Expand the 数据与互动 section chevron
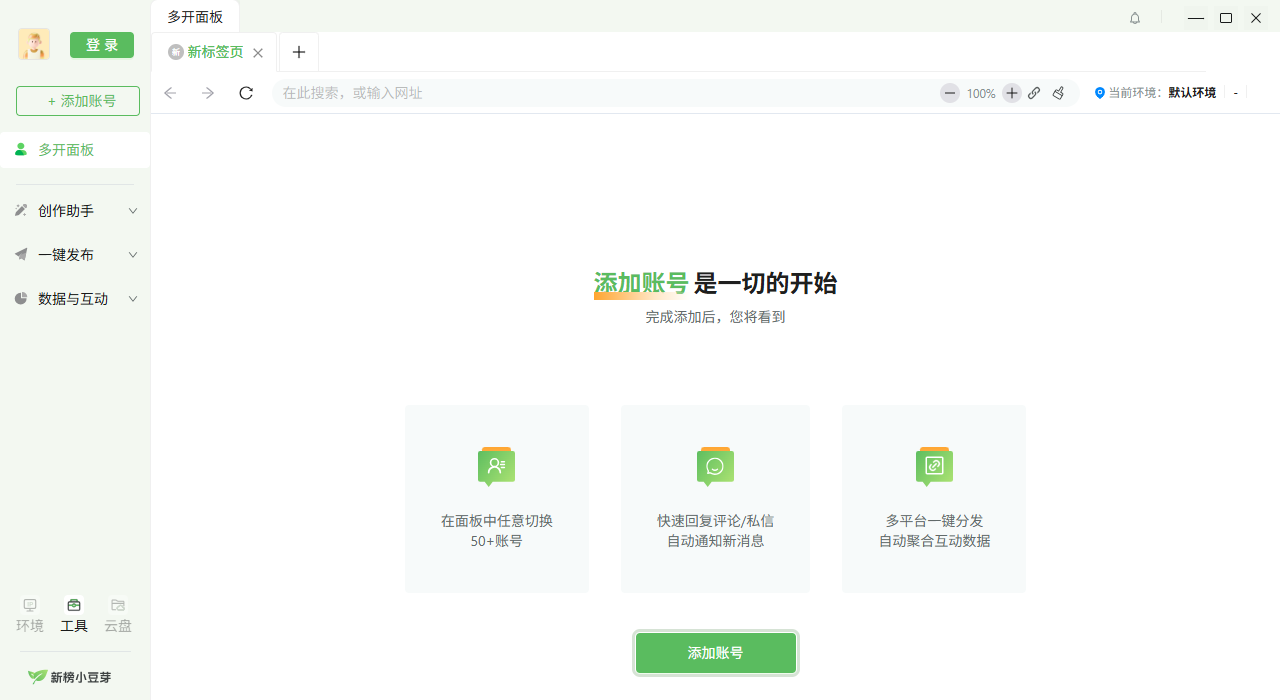This screenshot has width=1280, height=700. [133, 299]
